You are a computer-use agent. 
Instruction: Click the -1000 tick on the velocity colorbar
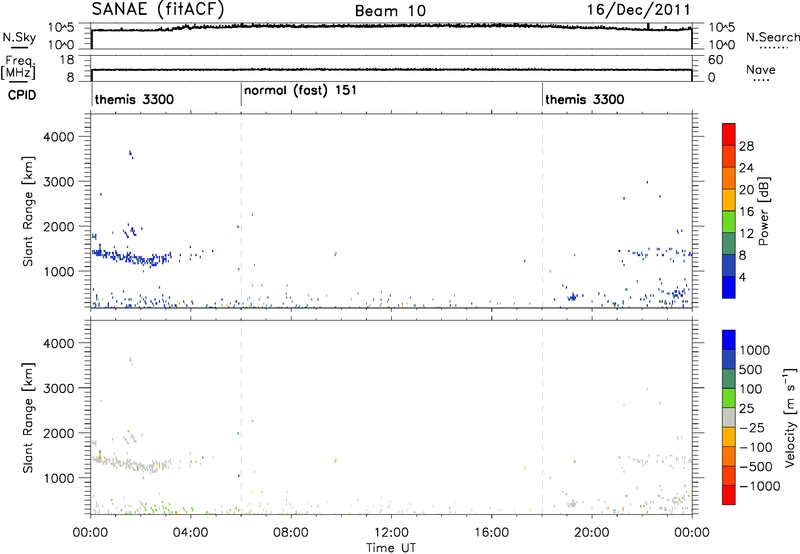click(759, 486)
